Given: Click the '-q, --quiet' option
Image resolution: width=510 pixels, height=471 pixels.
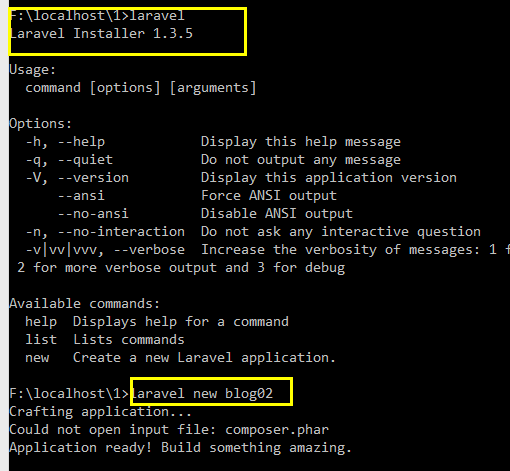Looking at the screenshot, I should (69, 160).
